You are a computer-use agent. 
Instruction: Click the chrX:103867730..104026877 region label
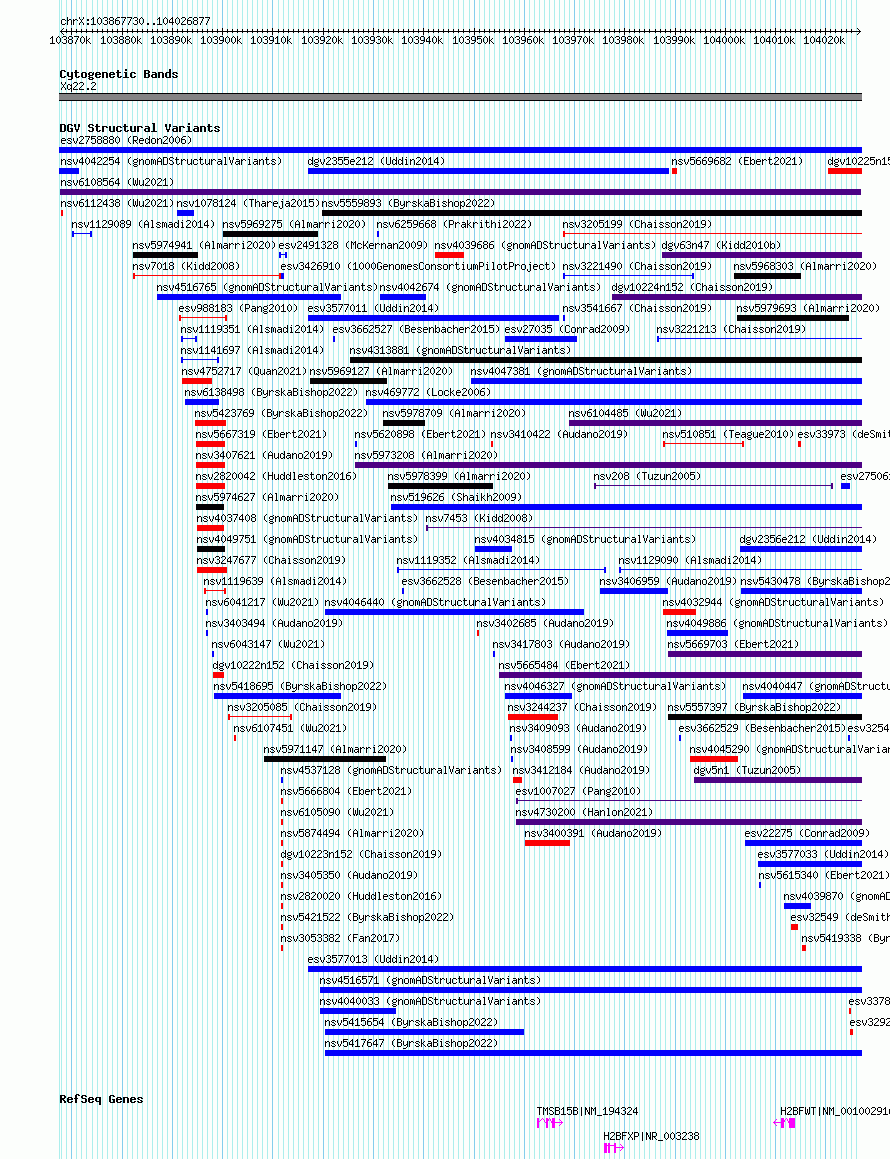point(135,21)
